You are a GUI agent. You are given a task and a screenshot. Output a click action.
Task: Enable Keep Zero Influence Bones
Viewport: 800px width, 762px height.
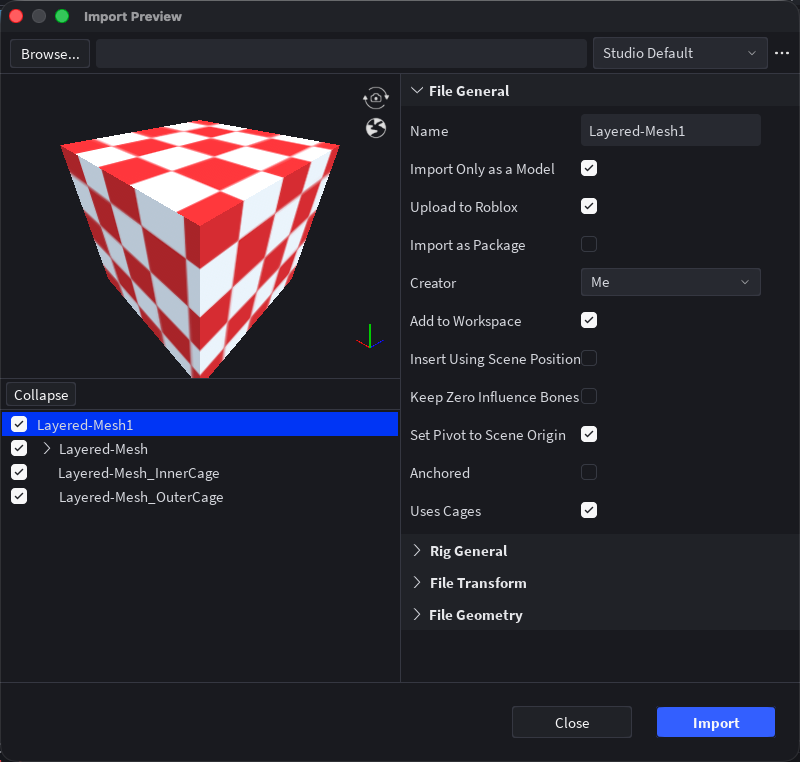coord(589,396)
